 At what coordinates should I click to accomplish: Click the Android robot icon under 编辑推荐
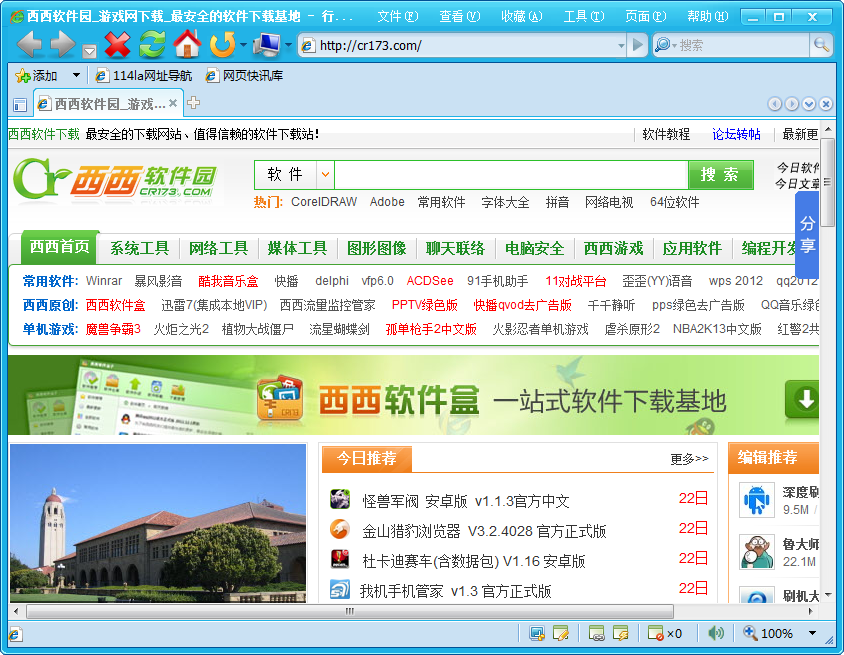757,500
